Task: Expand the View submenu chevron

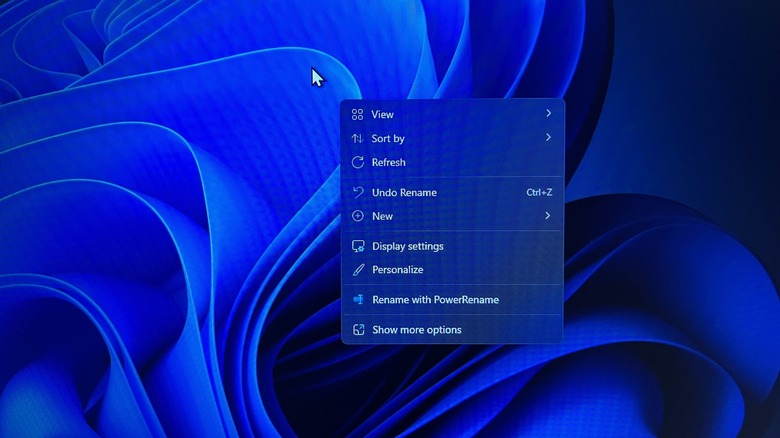Action: tap(548, 113)
